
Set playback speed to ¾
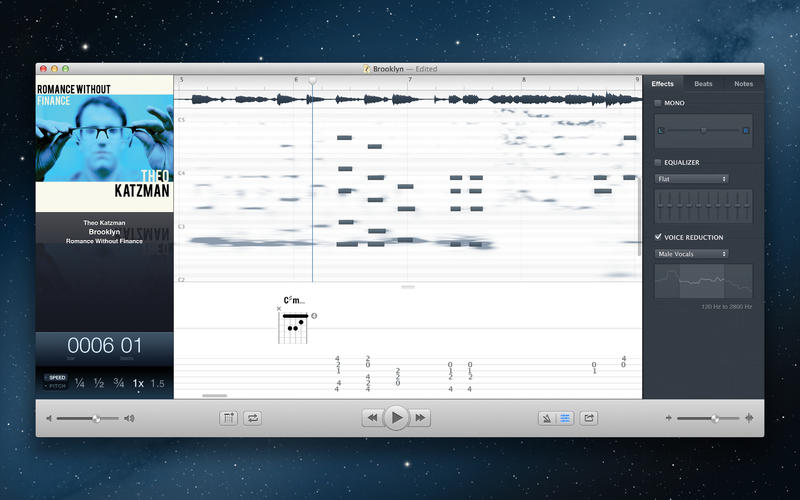pyautogui.click(x=118, y=383)
